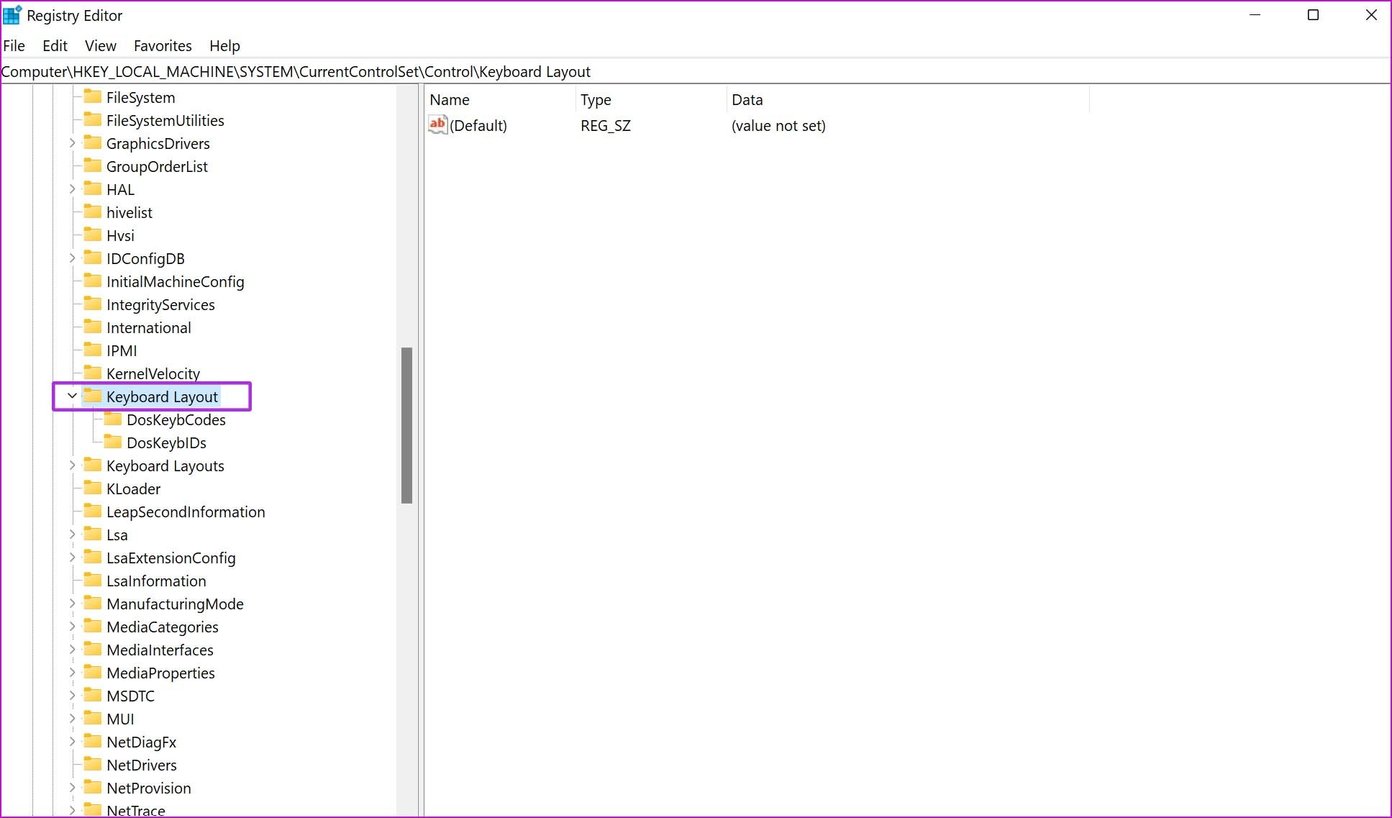
Task: Click the REG_SZ type cell
Action: [x=606, y=126]
